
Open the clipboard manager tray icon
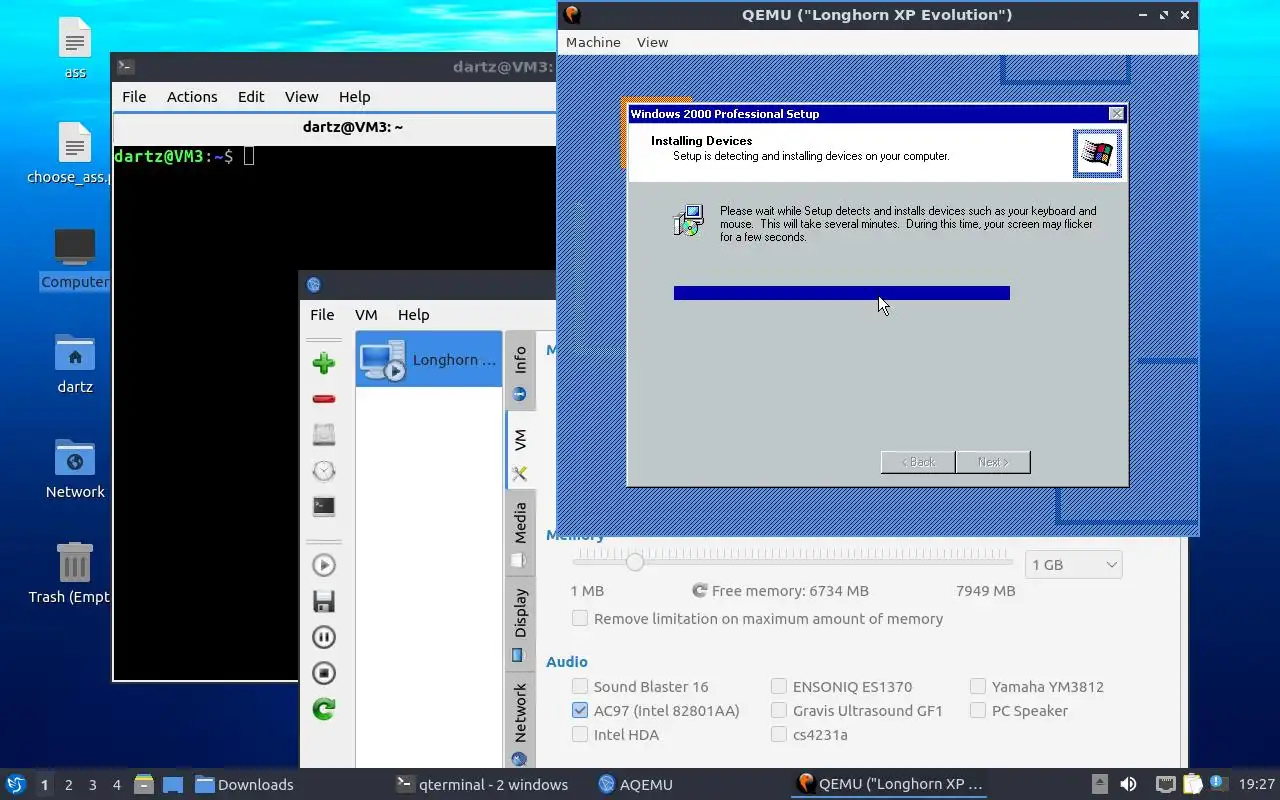tap(1192, 785)
